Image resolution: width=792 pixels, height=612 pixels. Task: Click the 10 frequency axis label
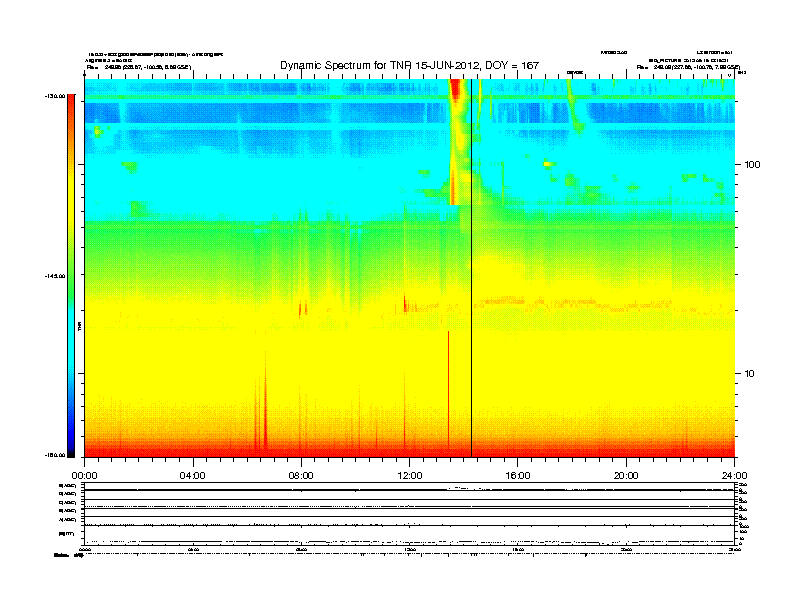(x=749, y=374)
